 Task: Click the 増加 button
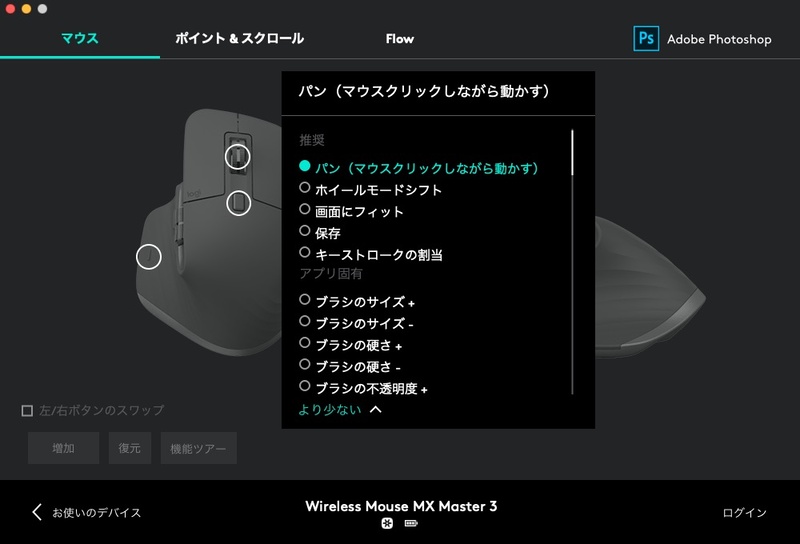point(63,448)
